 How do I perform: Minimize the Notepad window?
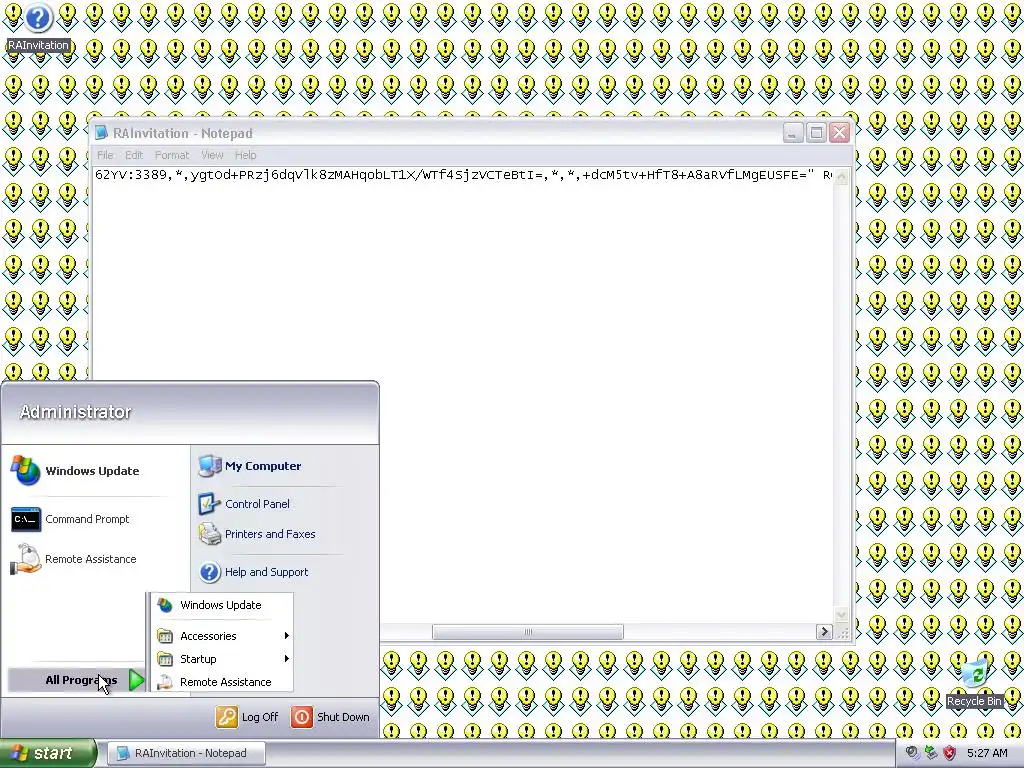click(792, 133)
